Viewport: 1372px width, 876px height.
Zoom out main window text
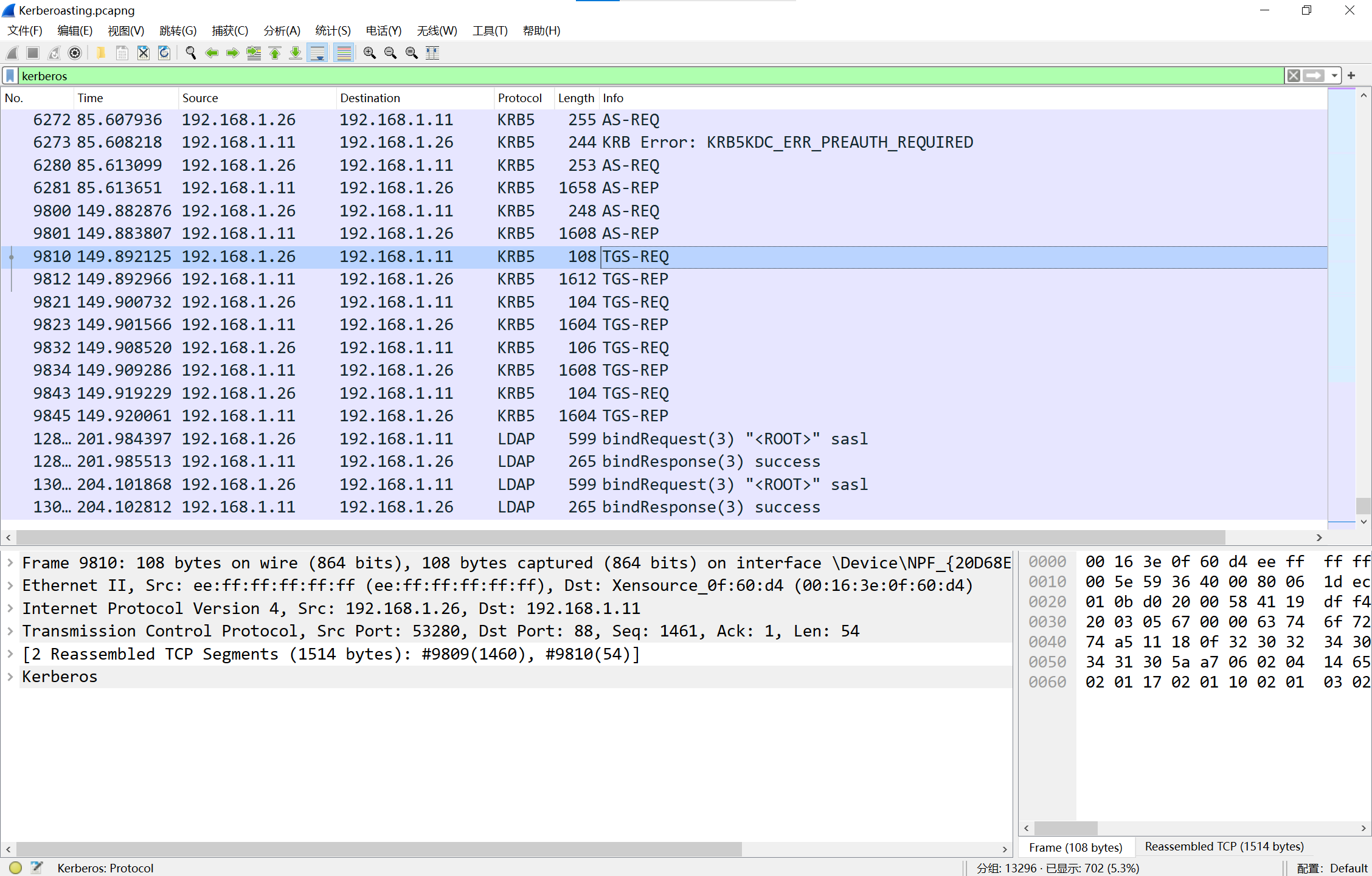point(390,53)
